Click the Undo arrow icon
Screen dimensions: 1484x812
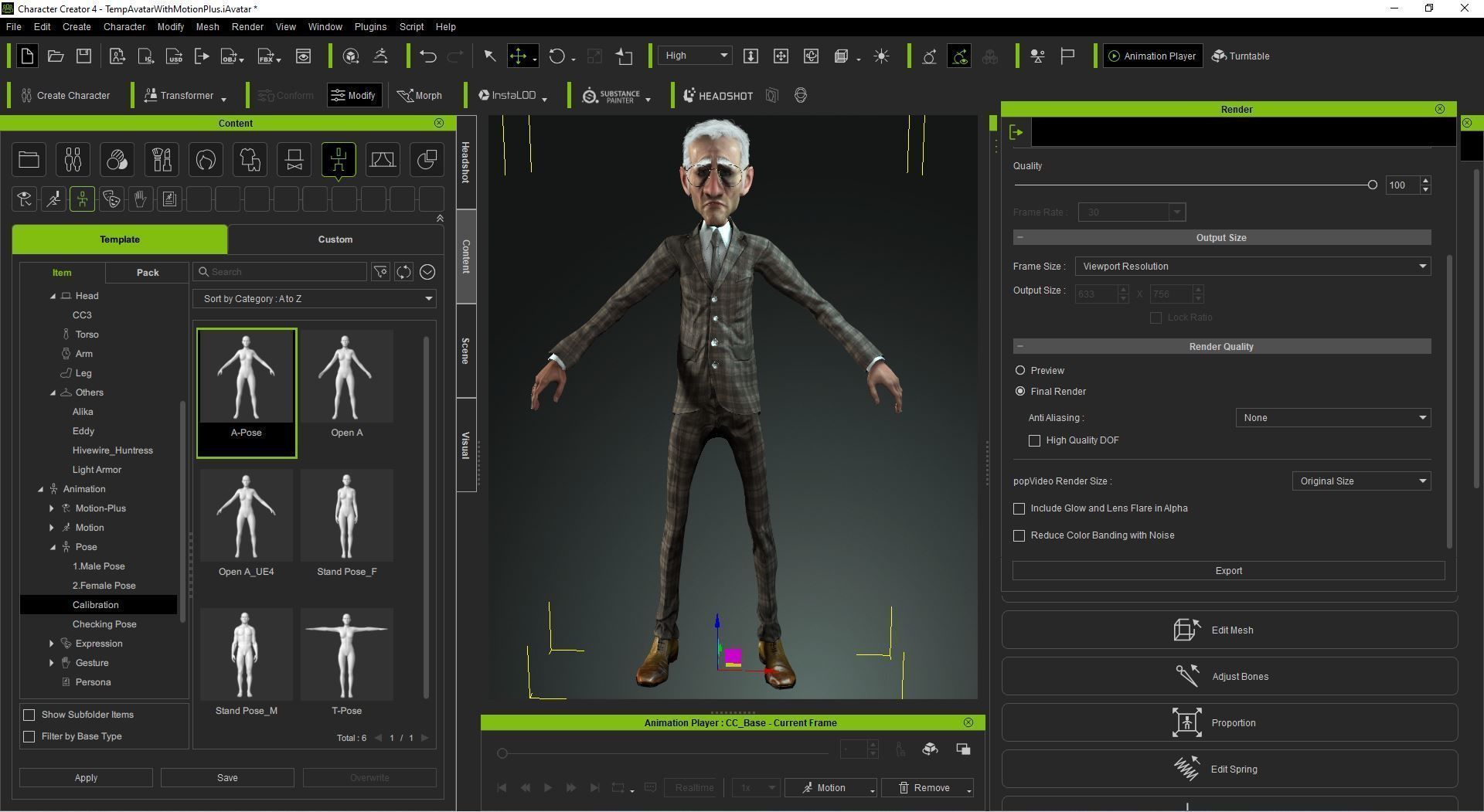tap(428, 56)
